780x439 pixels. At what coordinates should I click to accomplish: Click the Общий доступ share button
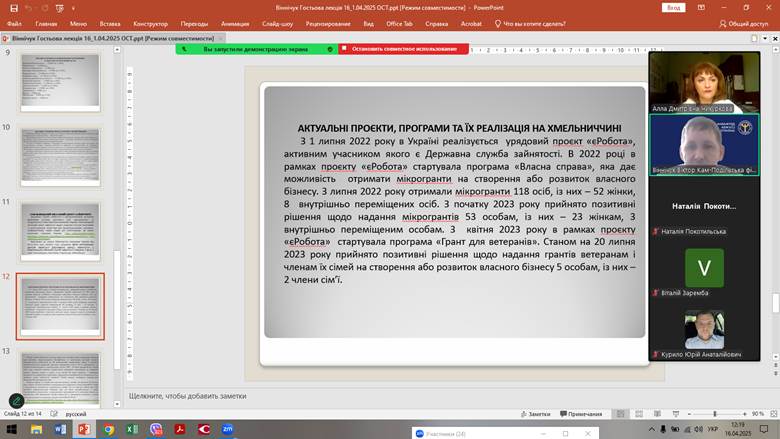click(x=744, y=23)
